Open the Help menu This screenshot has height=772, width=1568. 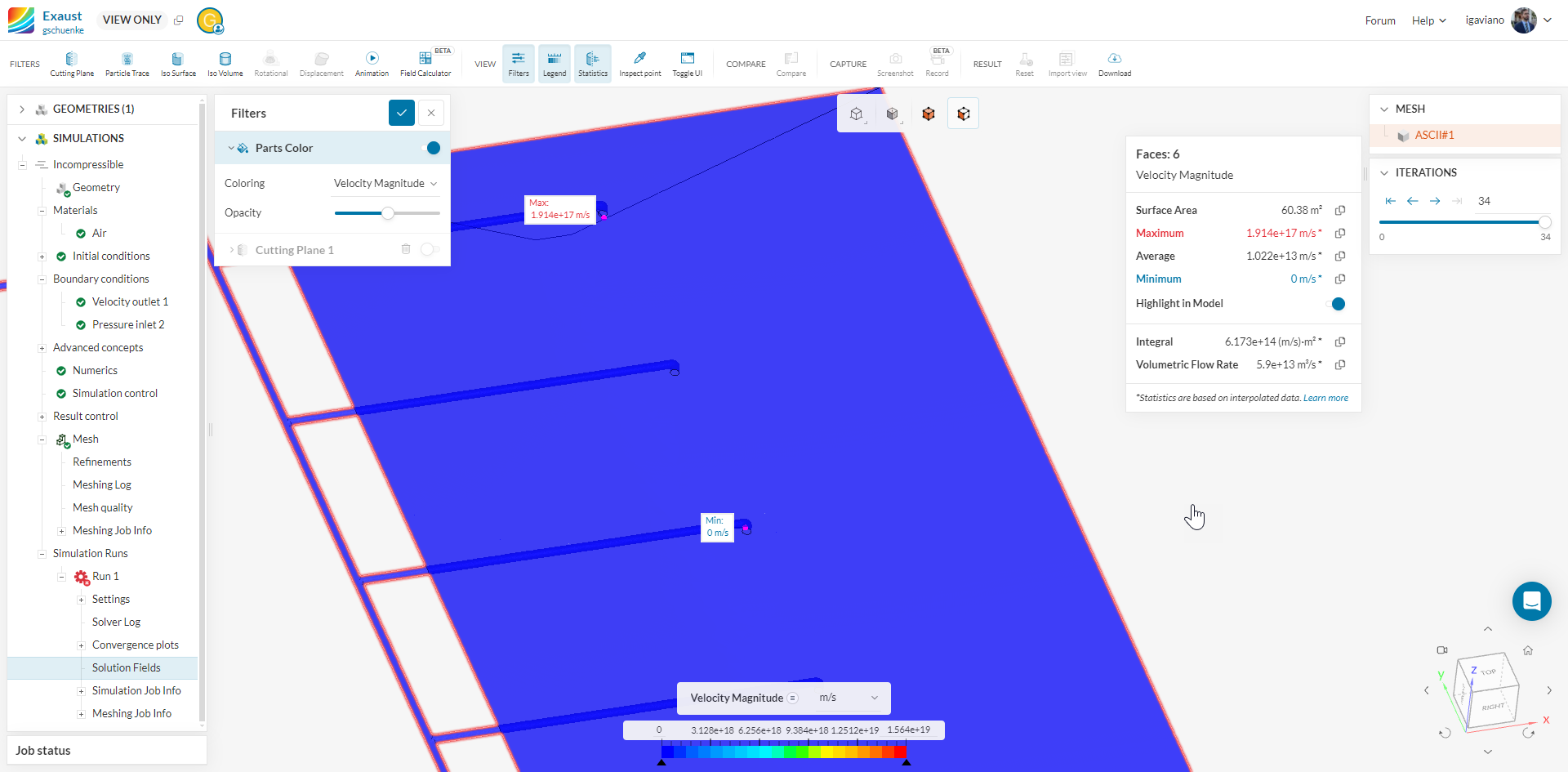click(x=1429, y=20)
